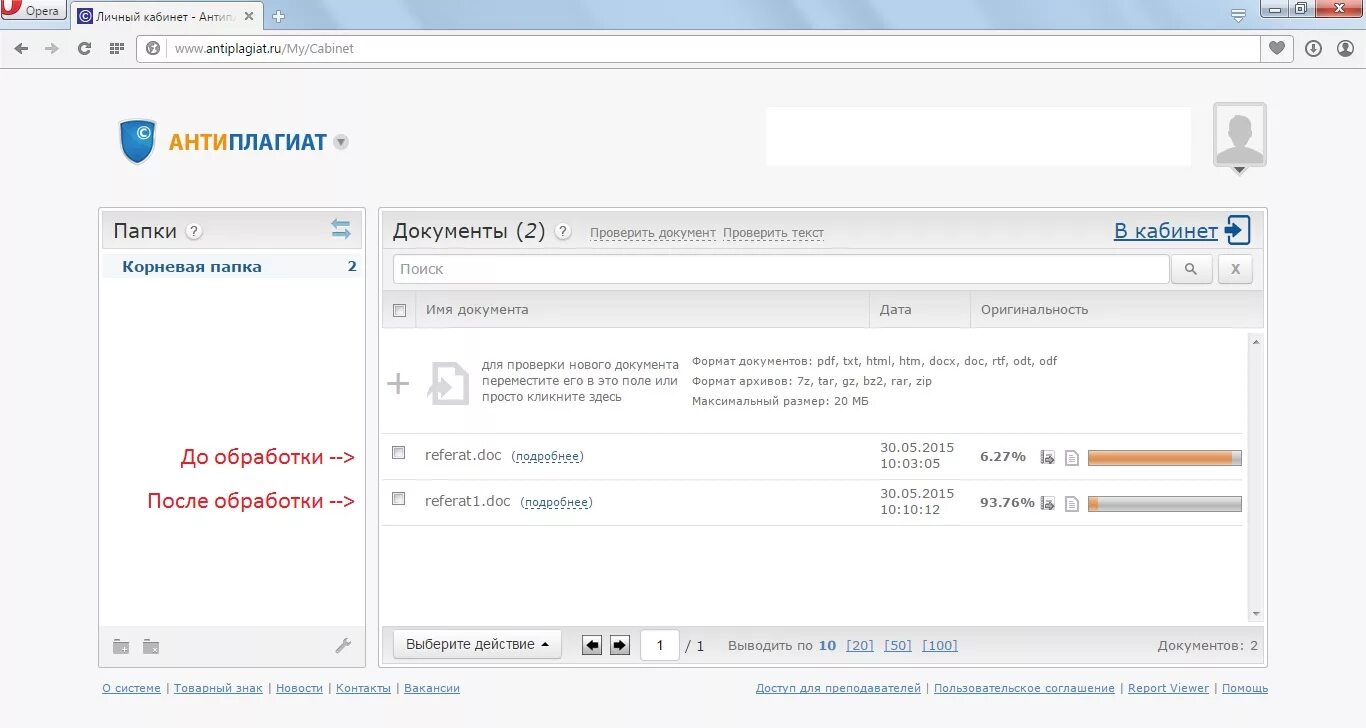Open recheck icon for referat1.doc
This screenshot has height=728, width=1366.
1048,503
